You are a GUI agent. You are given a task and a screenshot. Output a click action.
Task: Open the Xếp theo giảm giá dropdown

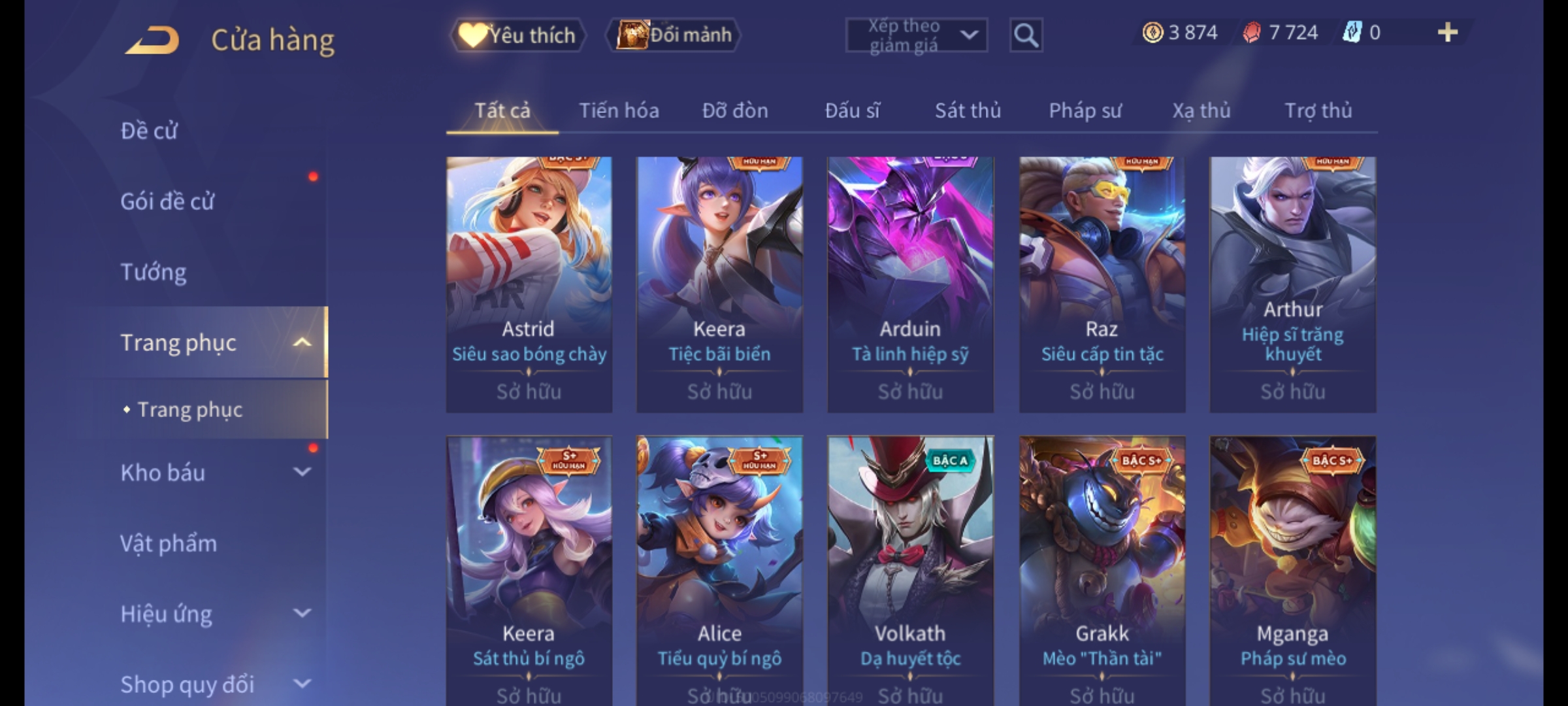(916, 35)
